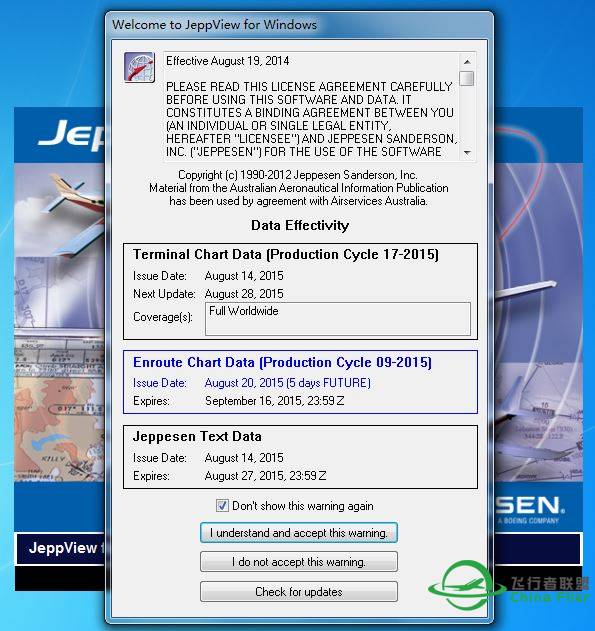Viewport: 595px width, 631px height.
Task: Click Welcome to JeppView for Windows title
Action: (214, 25)
